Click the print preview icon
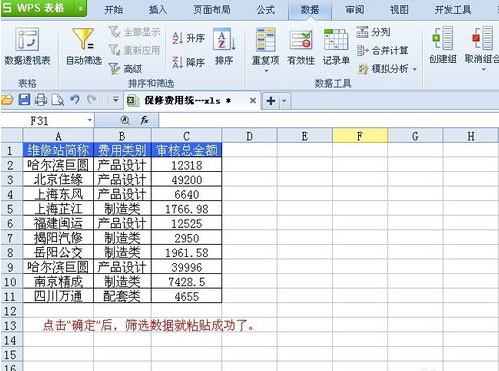The image size is (499, 371). point(58,100)
